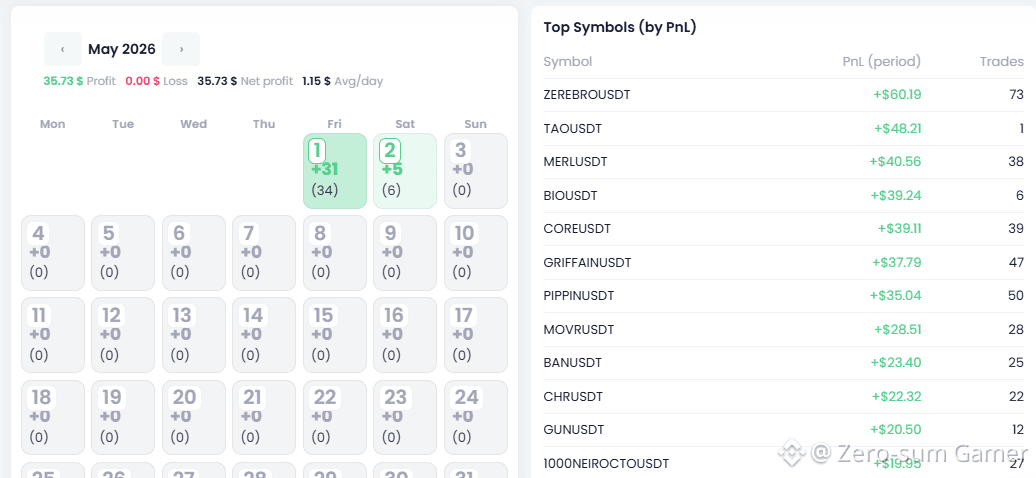Click the Net profit 35.73 $ summary

click(x=245, y=81)
